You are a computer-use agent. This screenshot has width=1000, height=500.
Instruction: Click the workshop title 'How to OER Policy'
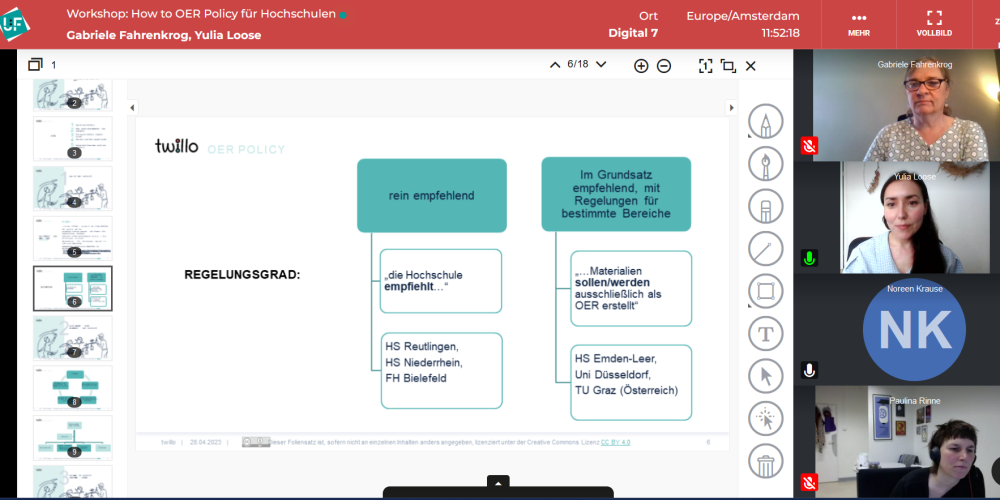click(201, 14)
